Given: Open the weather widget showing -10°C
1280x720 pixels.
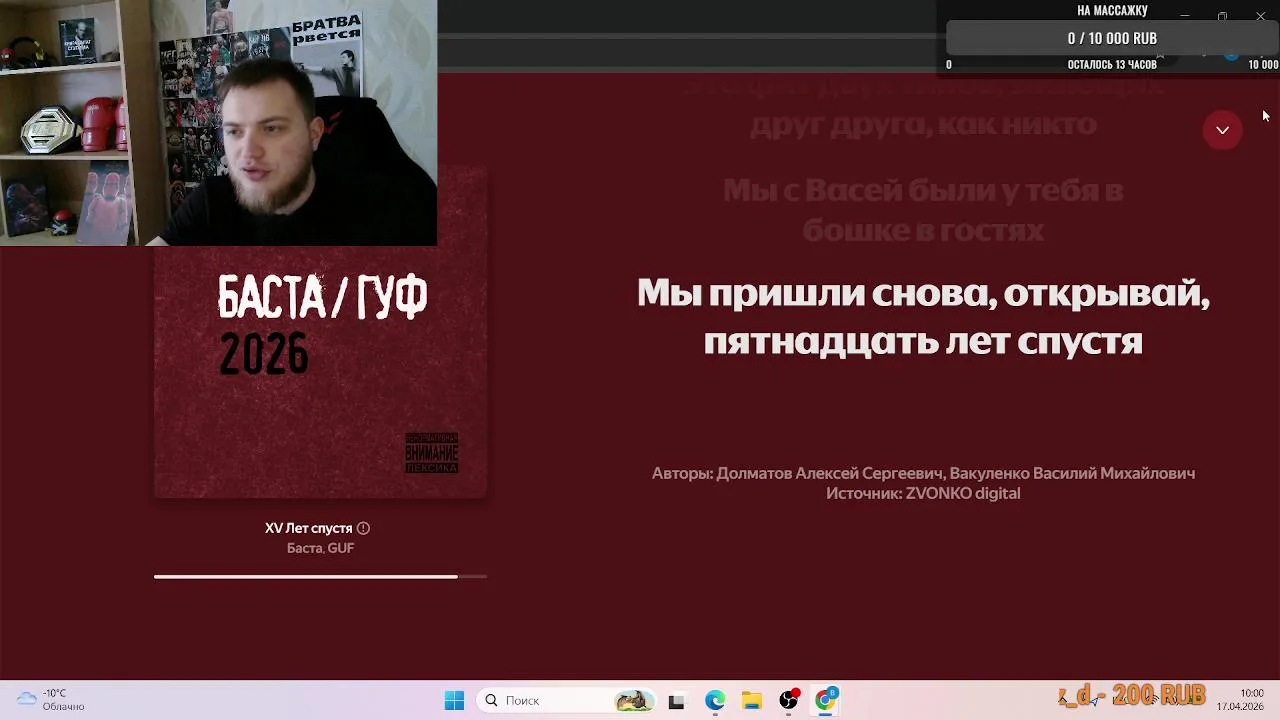Looking at the screenshot, I should tap(51, 700).
